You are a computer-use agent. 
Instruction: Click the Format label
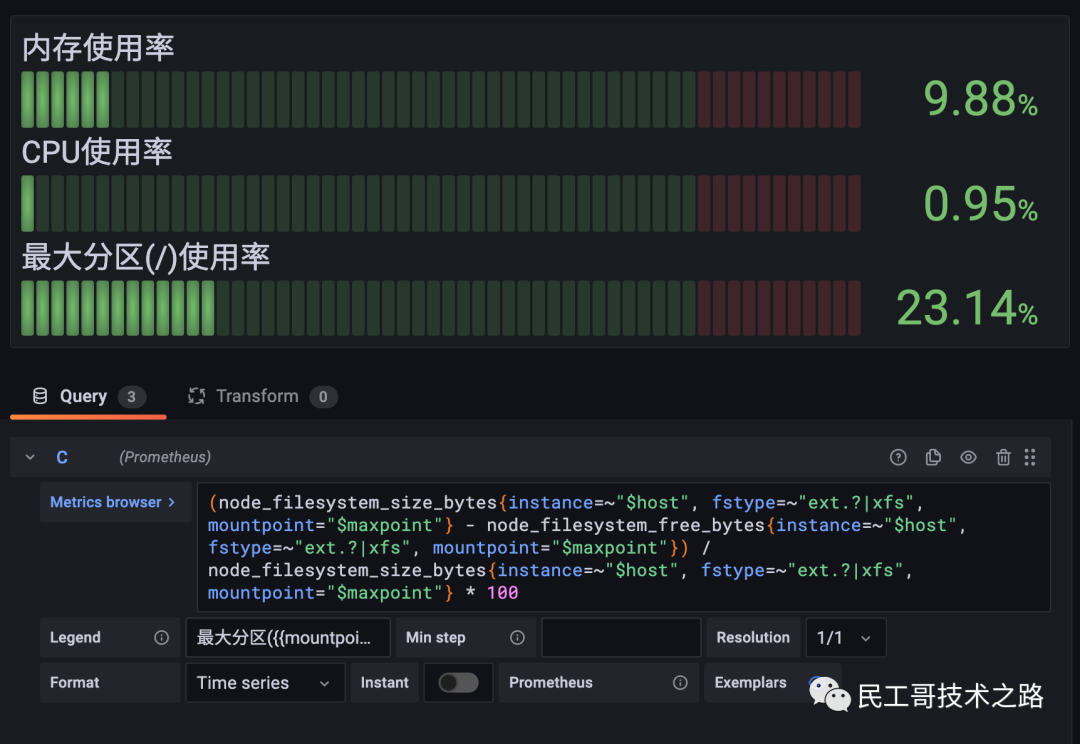point(74,683)
